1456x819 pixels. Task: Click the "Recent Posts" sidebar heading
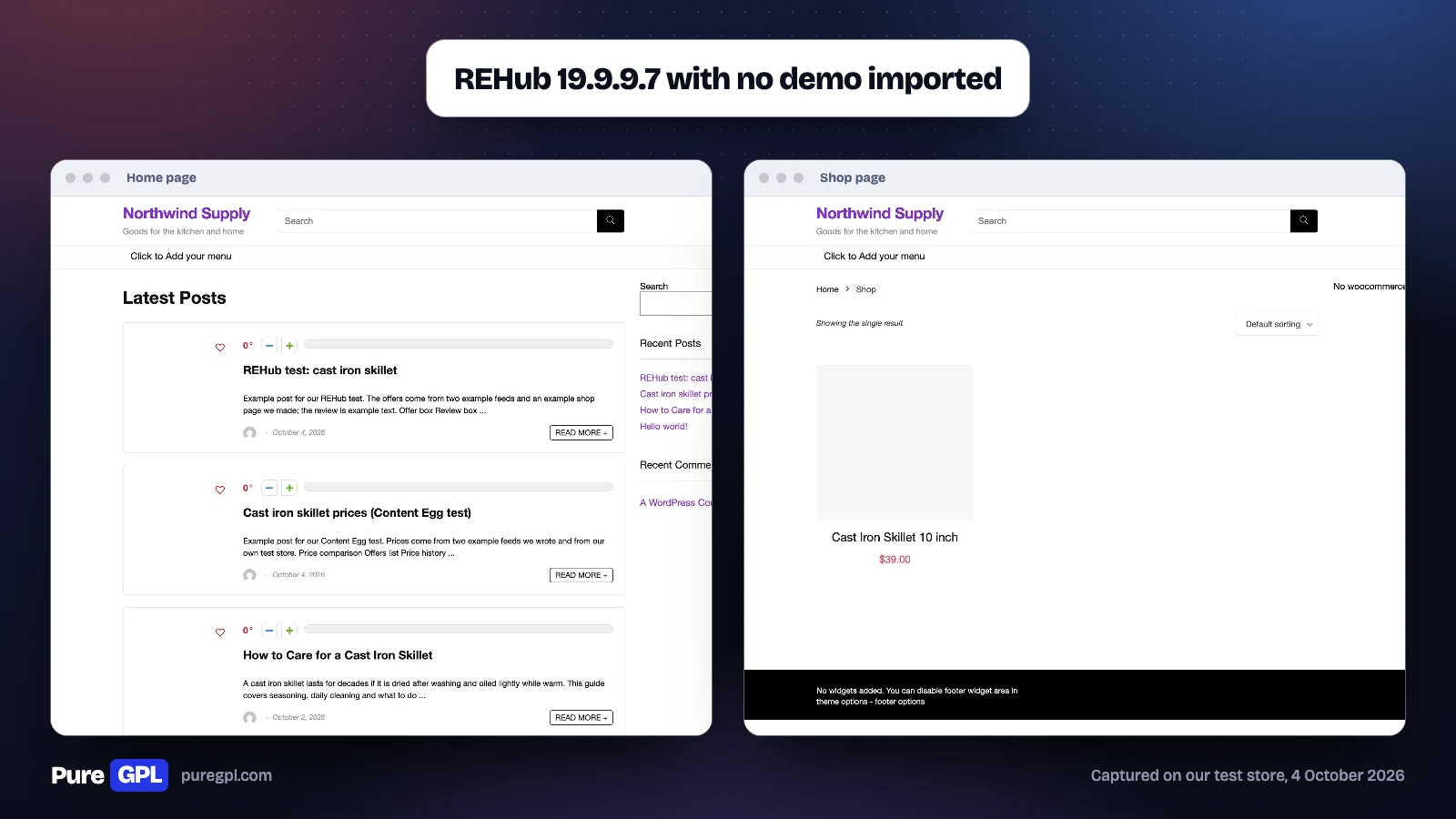coord(671,344)
